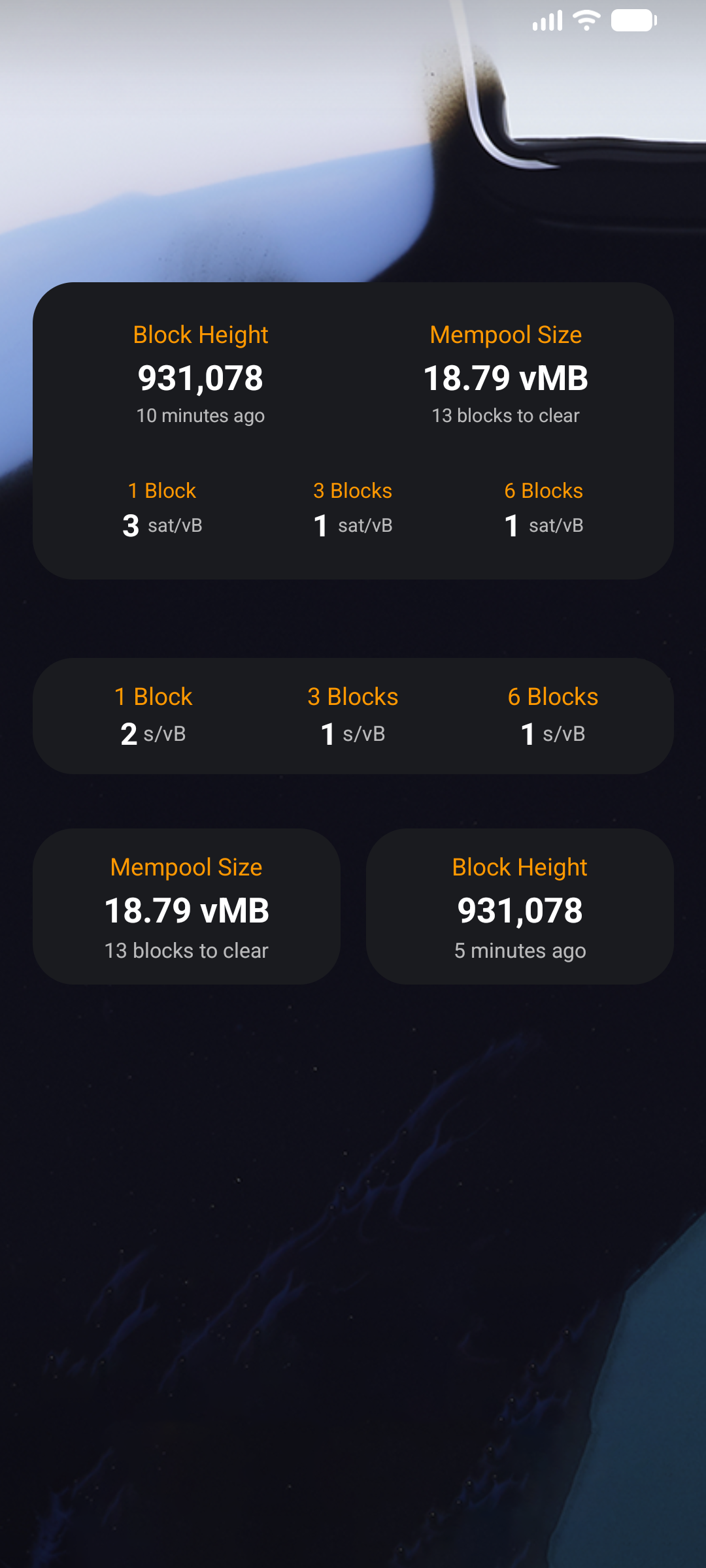Open the small standalone Block Height widget

coord(520,907)
